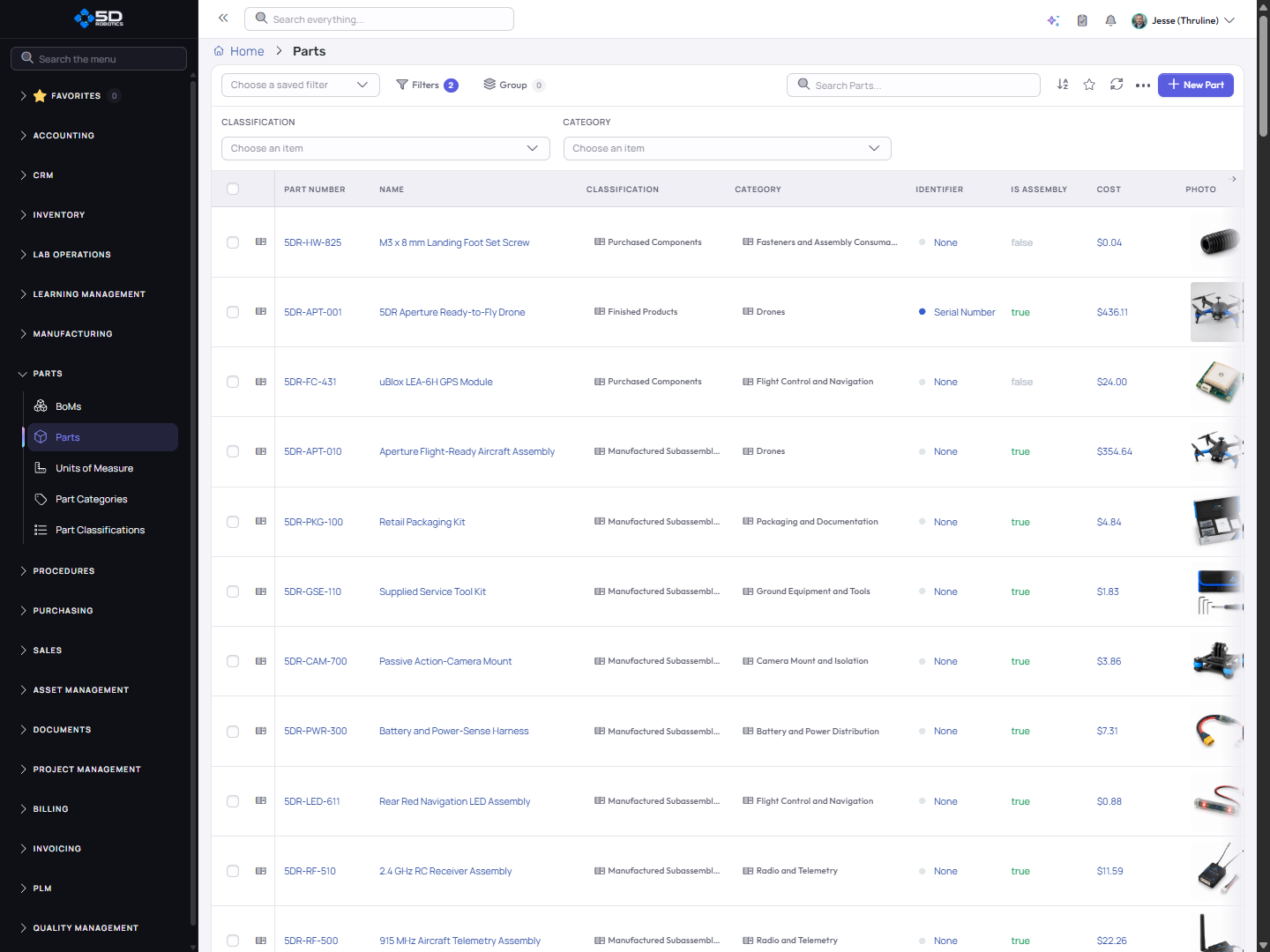Check the checkbox for 5DR-APT-001 row
1270x952 pixels.
(x=233, y=312)
